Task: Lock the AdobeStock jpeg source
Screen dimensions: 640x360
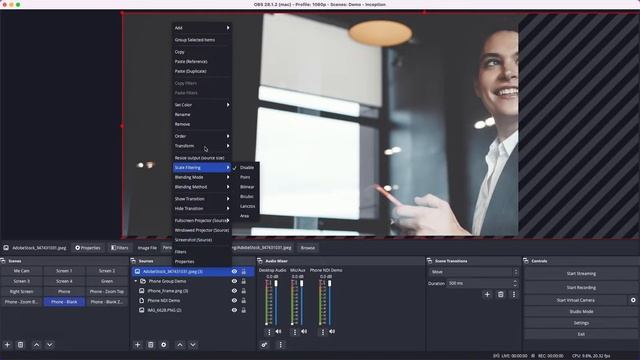Action: click(244, 271)
